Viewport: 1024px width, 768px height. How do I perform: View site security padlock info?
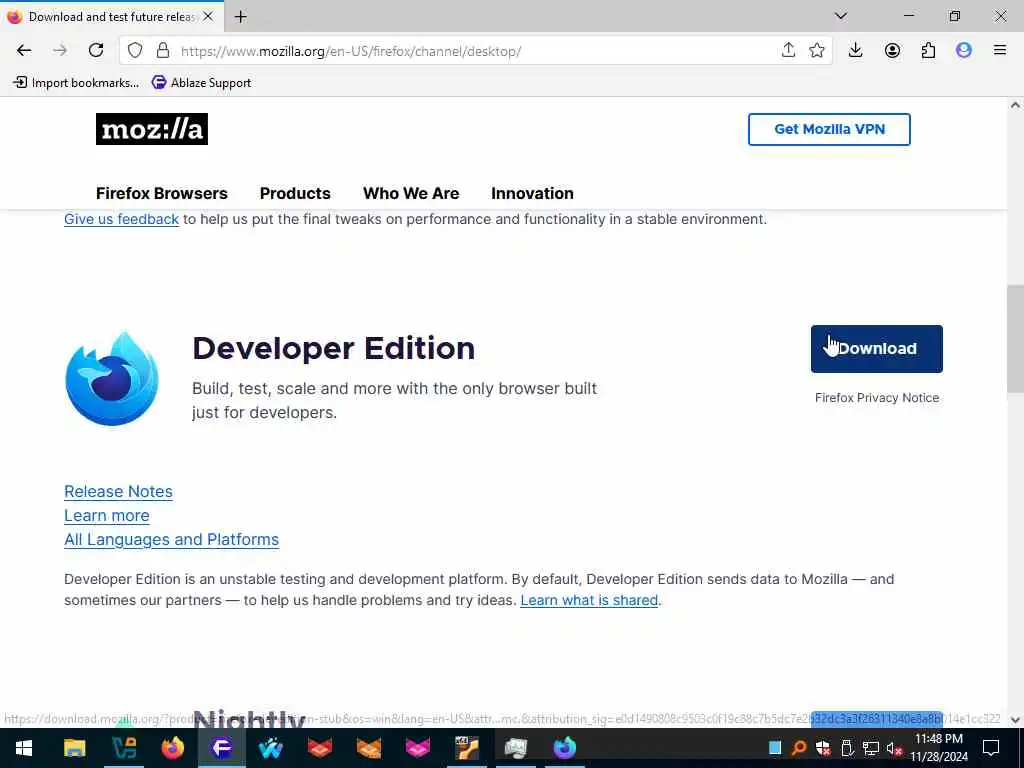(x=163, y=51)
